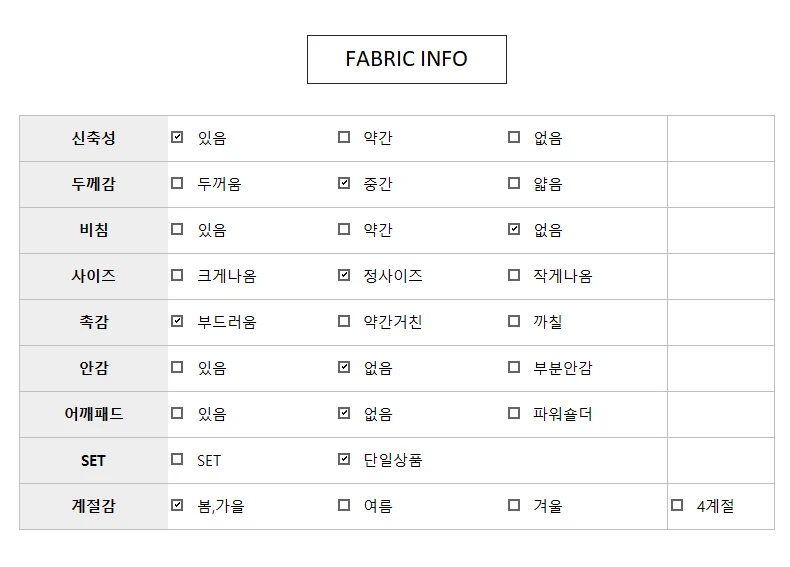Check the 4계절 checkbox

[677, 505]
